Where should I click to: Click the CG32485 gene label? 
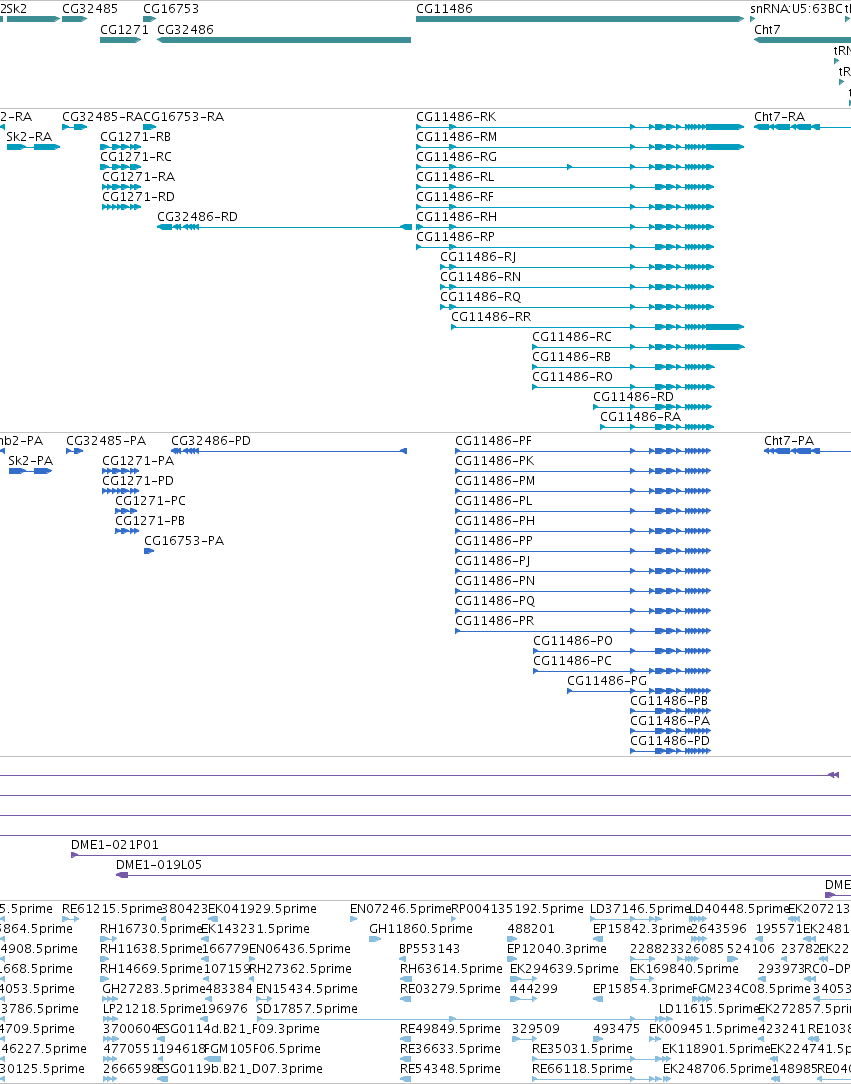pos(90,9)
